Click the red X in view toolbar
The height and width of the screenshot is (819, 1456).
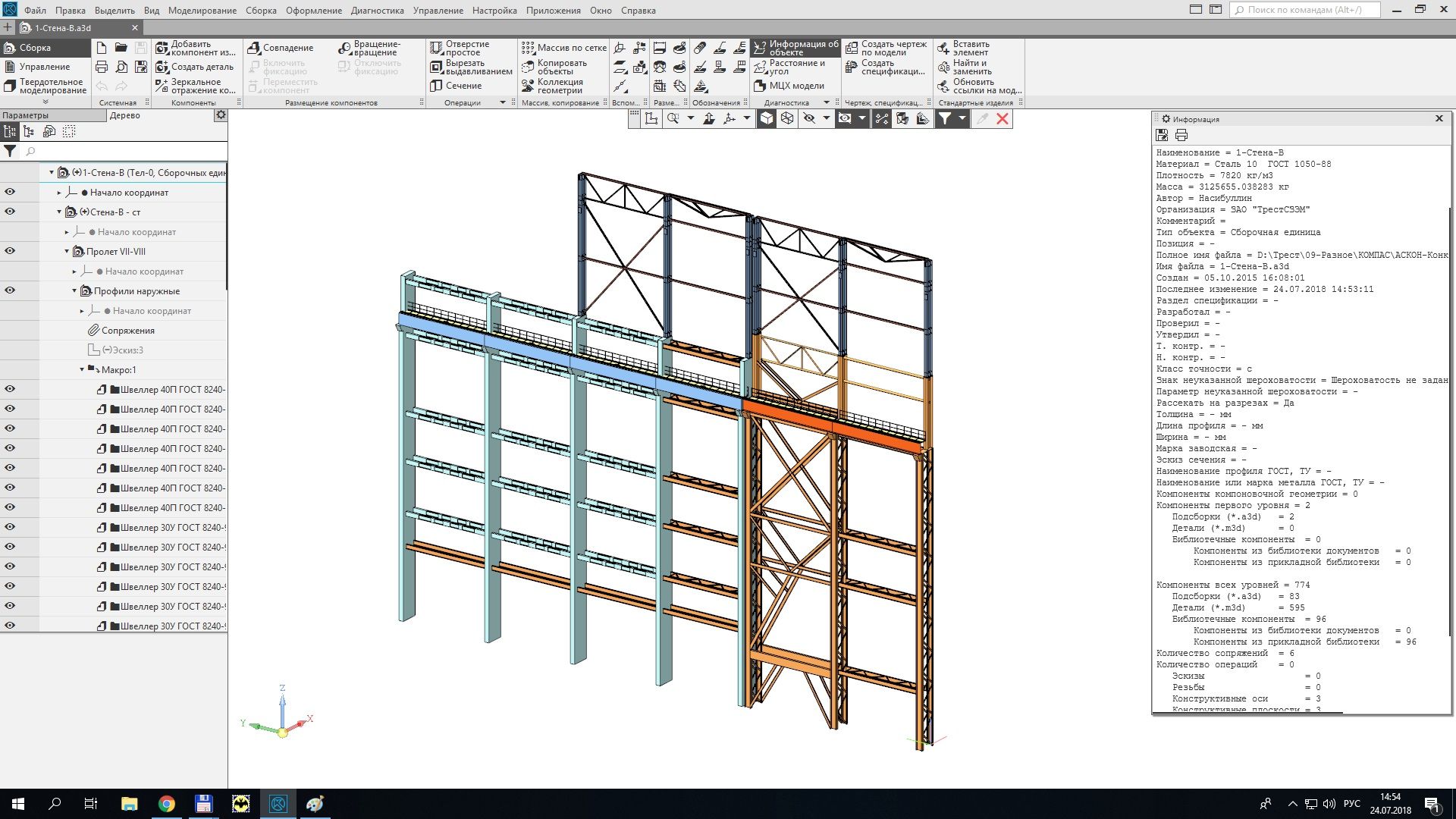(x=1003, y=118)
